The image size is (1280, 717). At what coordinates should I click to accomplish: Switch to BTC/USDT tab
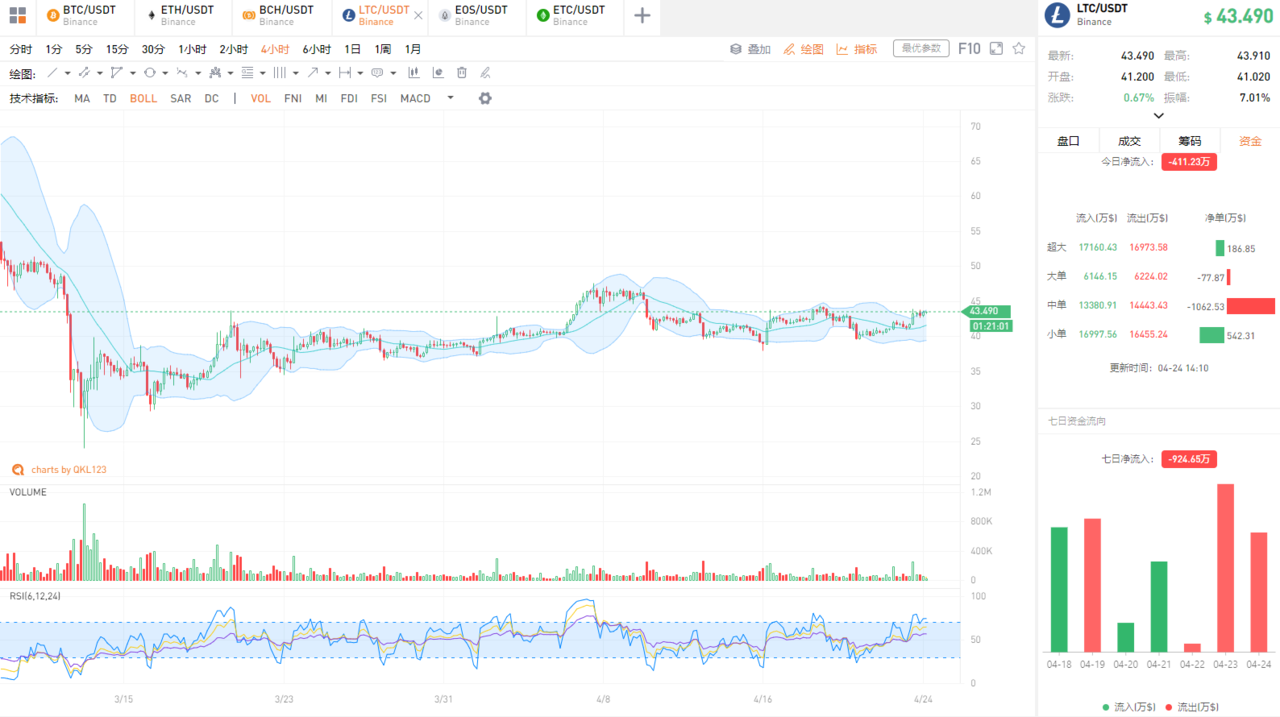84,16
